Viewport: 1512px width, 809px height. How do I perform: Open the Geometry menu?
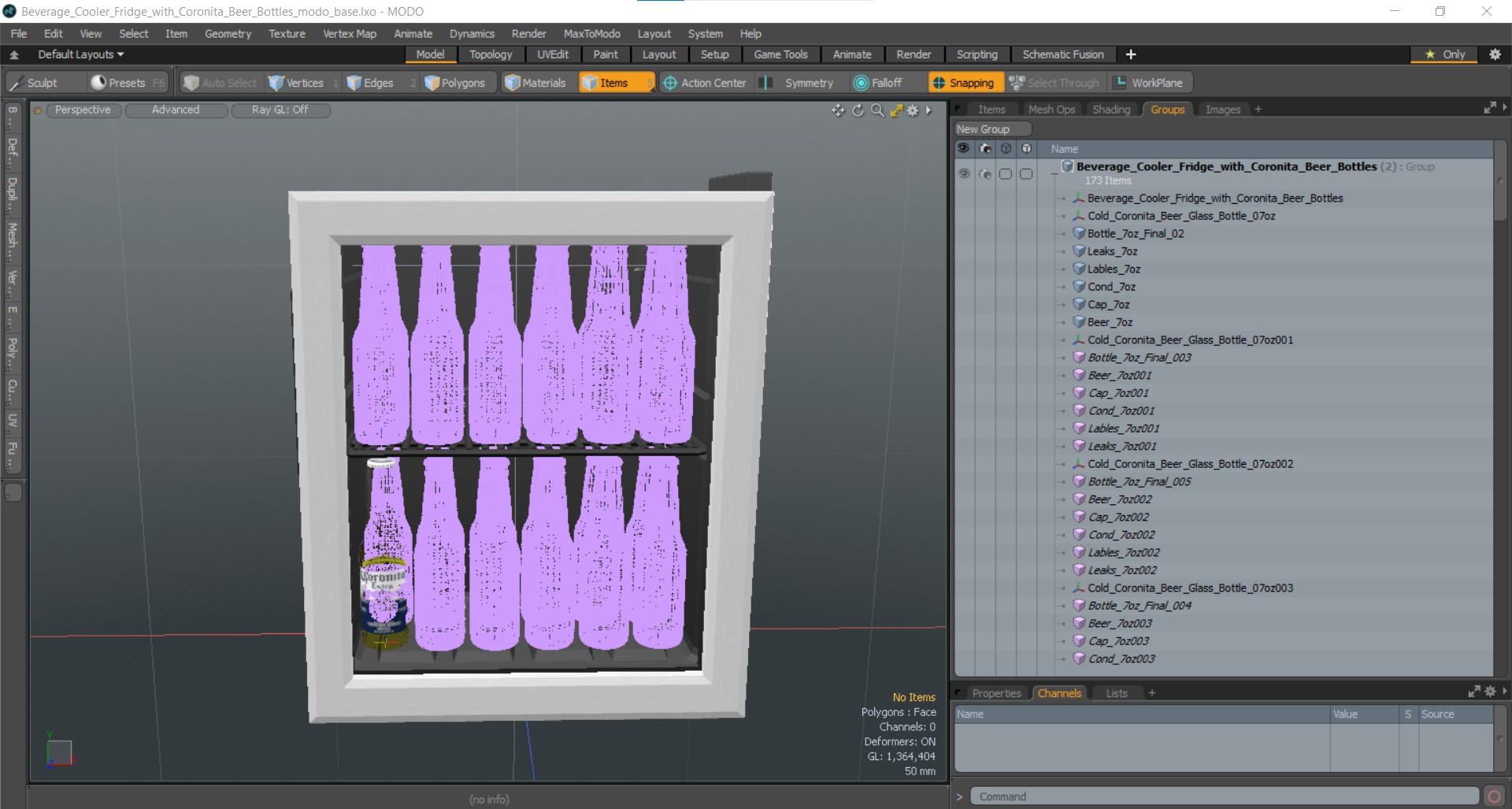(x=228, y=34)
